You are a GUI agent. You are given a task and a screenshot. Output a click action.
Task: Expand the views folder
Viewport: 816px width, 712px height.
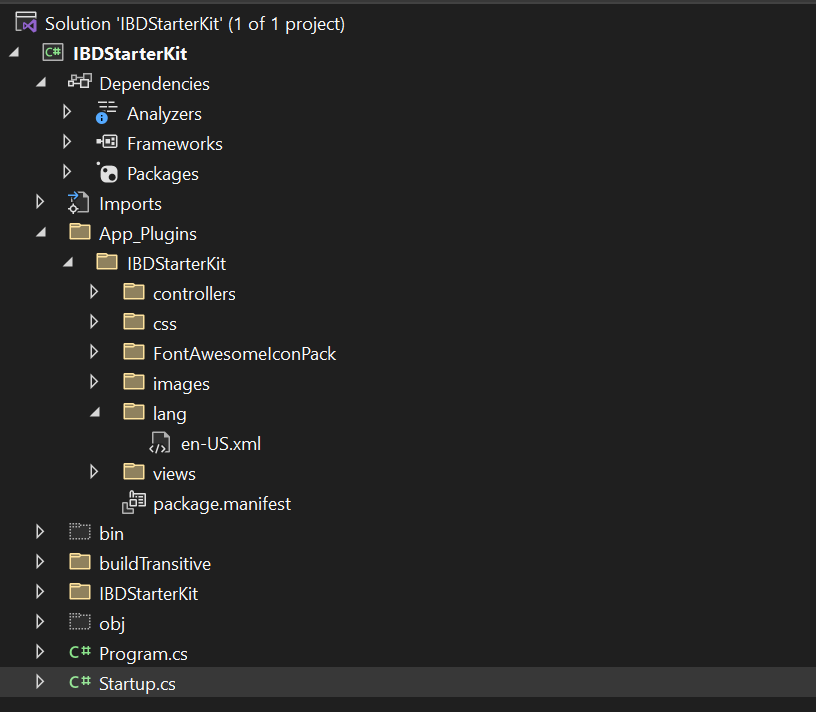(93, 473)
